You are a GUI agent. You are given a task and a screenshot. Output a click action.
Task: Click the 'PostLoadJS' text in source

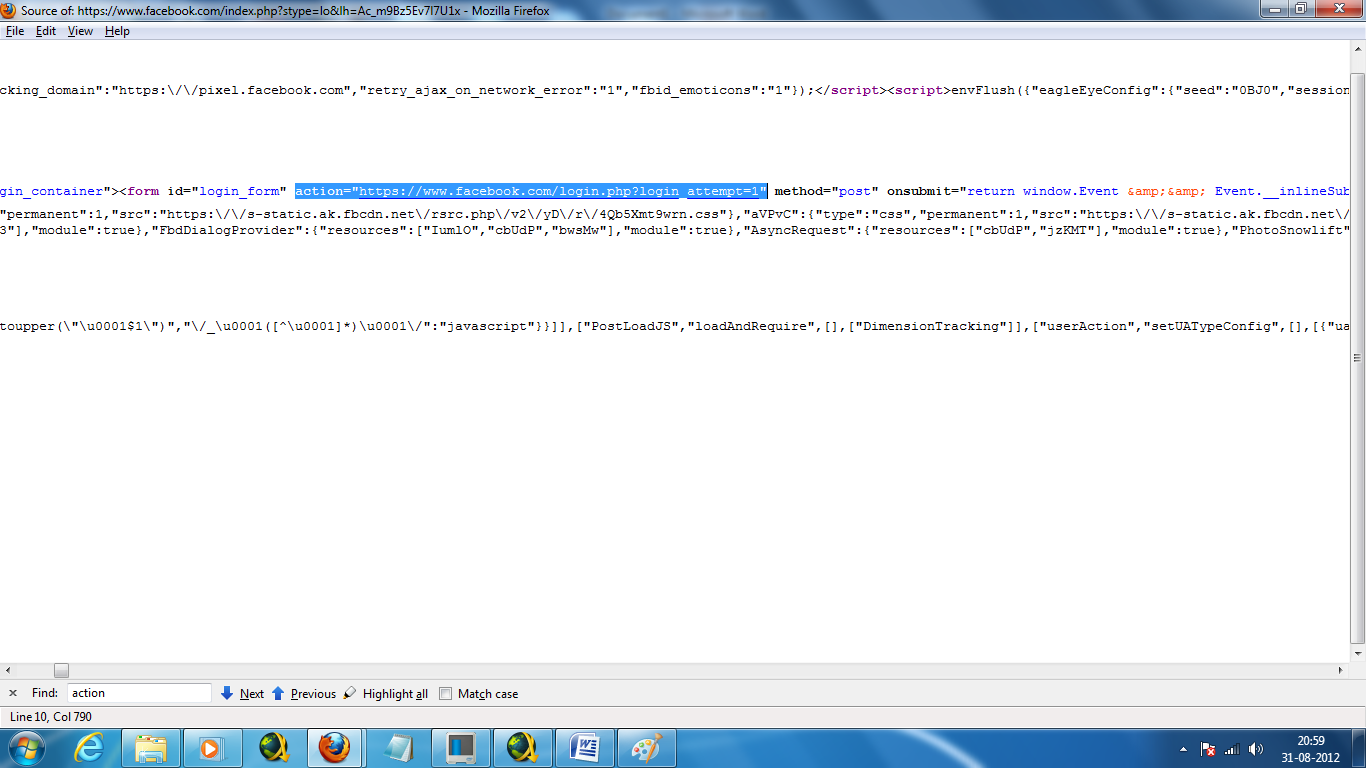point(630,327)
